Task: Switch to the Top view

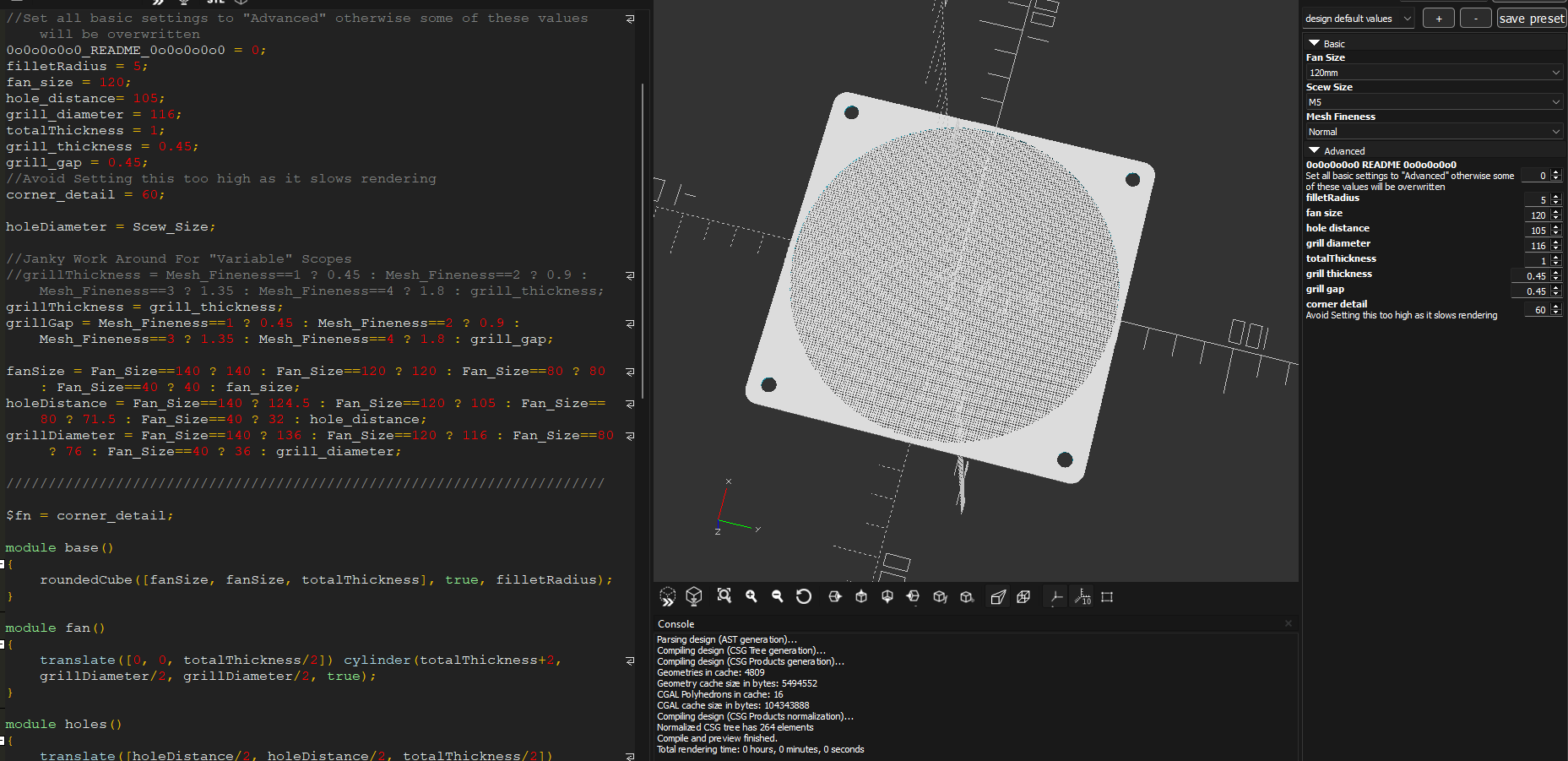Action: (861, 596)
